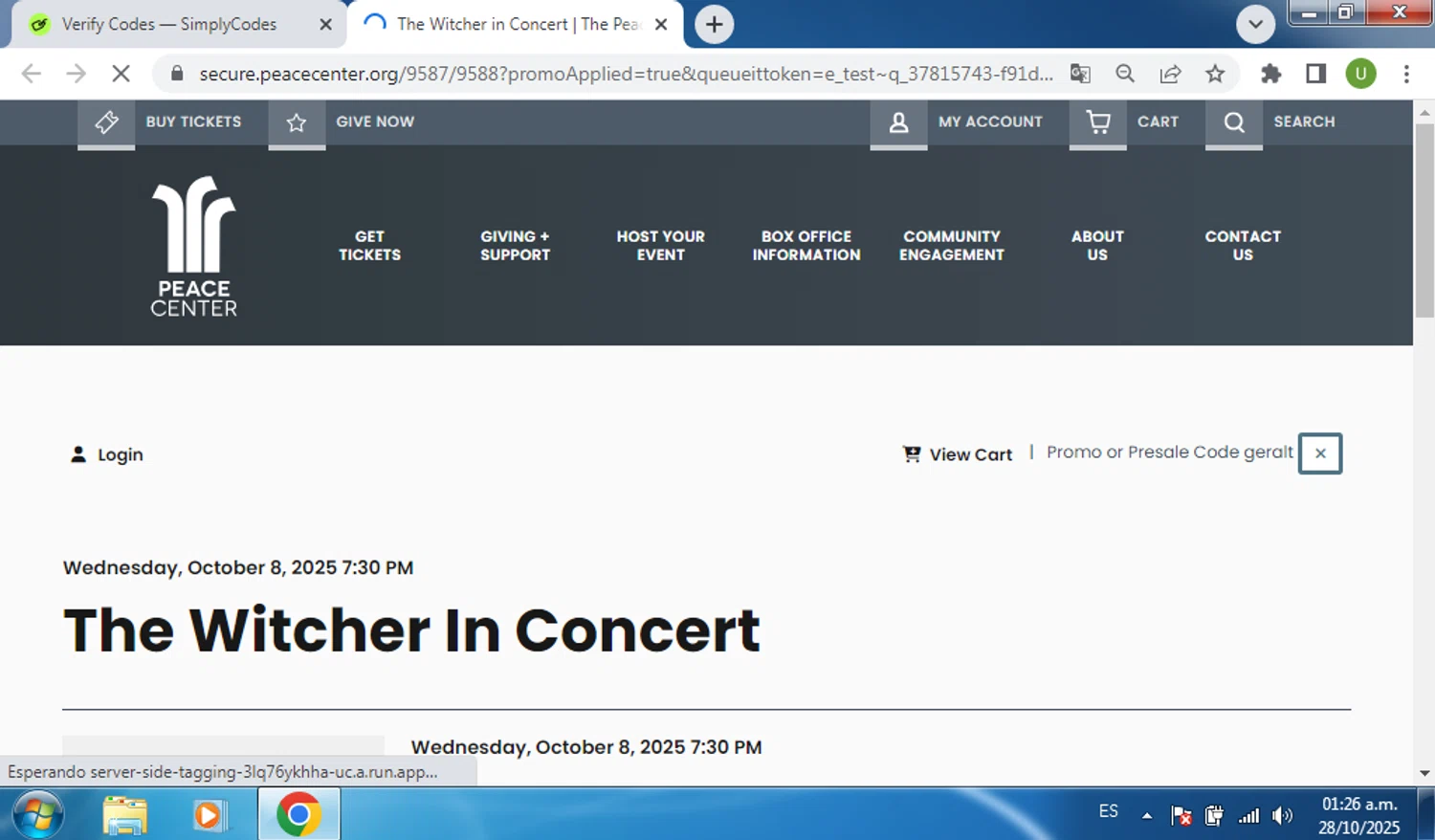Bookmark this page with the star
Viewport: 1435px width, 840px height.
pyautogui.click(x=1215, y=74)
